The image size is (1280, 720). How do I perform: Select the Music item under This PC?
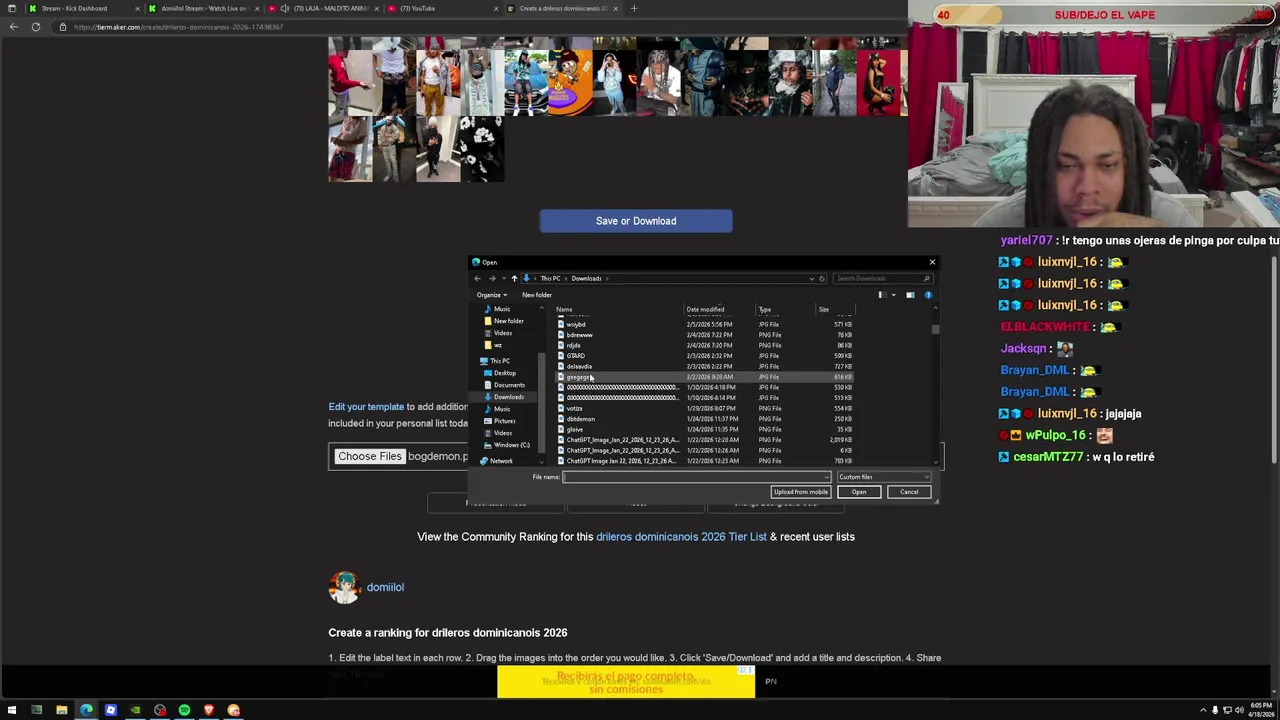502,409
